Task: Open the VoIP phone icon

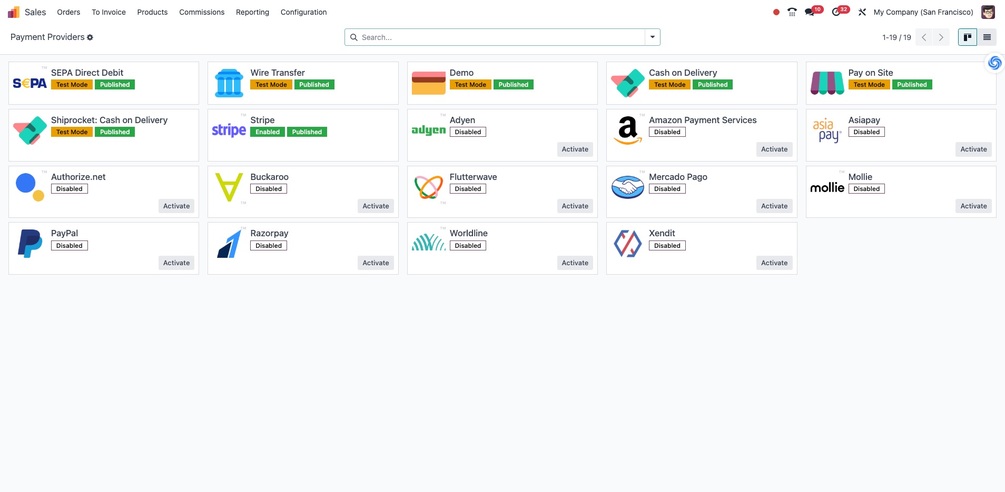Action: tap(792, 12)
